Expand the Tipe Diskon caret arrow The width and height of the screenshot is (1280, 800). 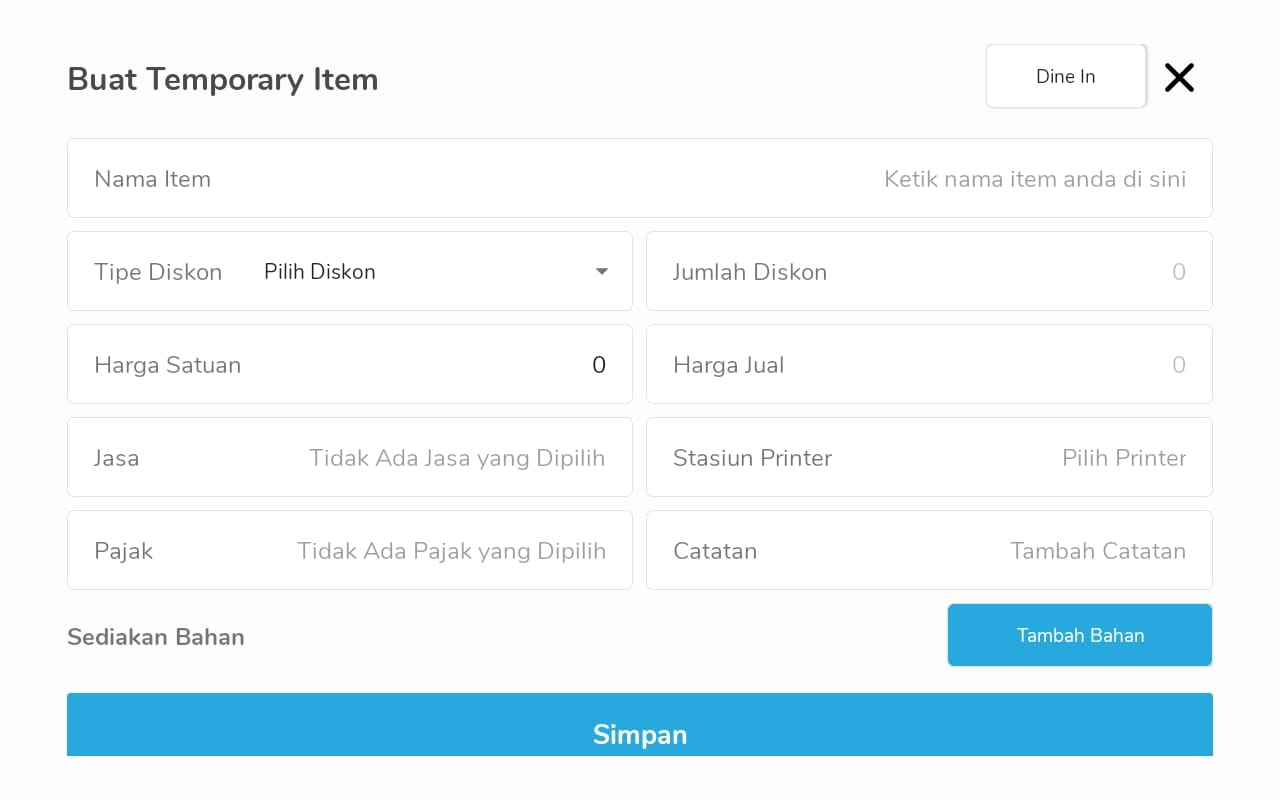(601, 271)
